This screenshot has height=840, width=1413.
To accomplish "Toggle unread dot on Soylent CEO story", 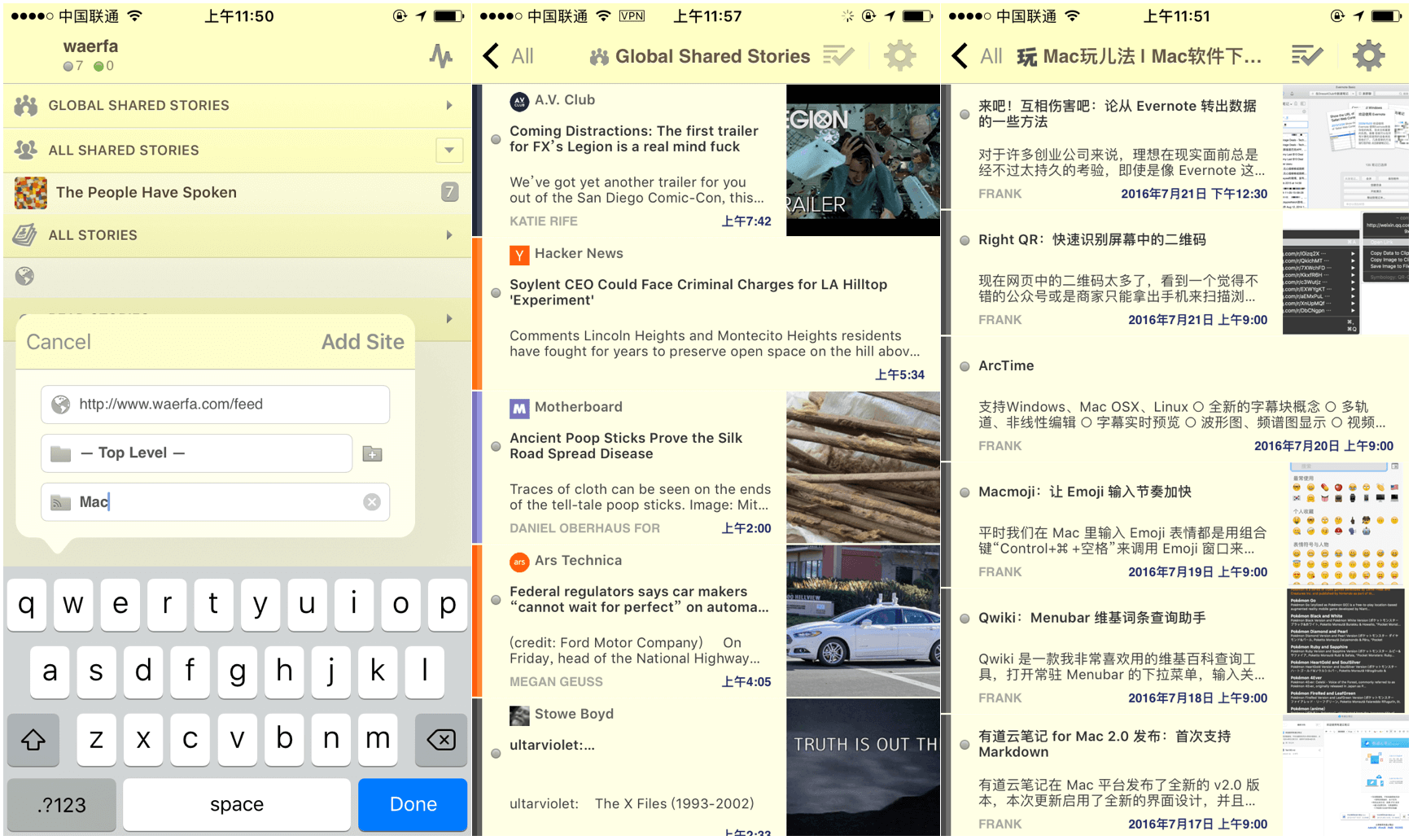I will coord(496,293).
